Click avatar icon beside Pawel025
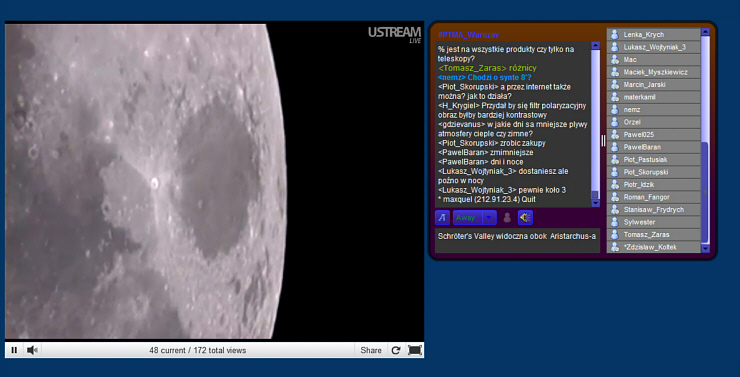 coord(614,134)
